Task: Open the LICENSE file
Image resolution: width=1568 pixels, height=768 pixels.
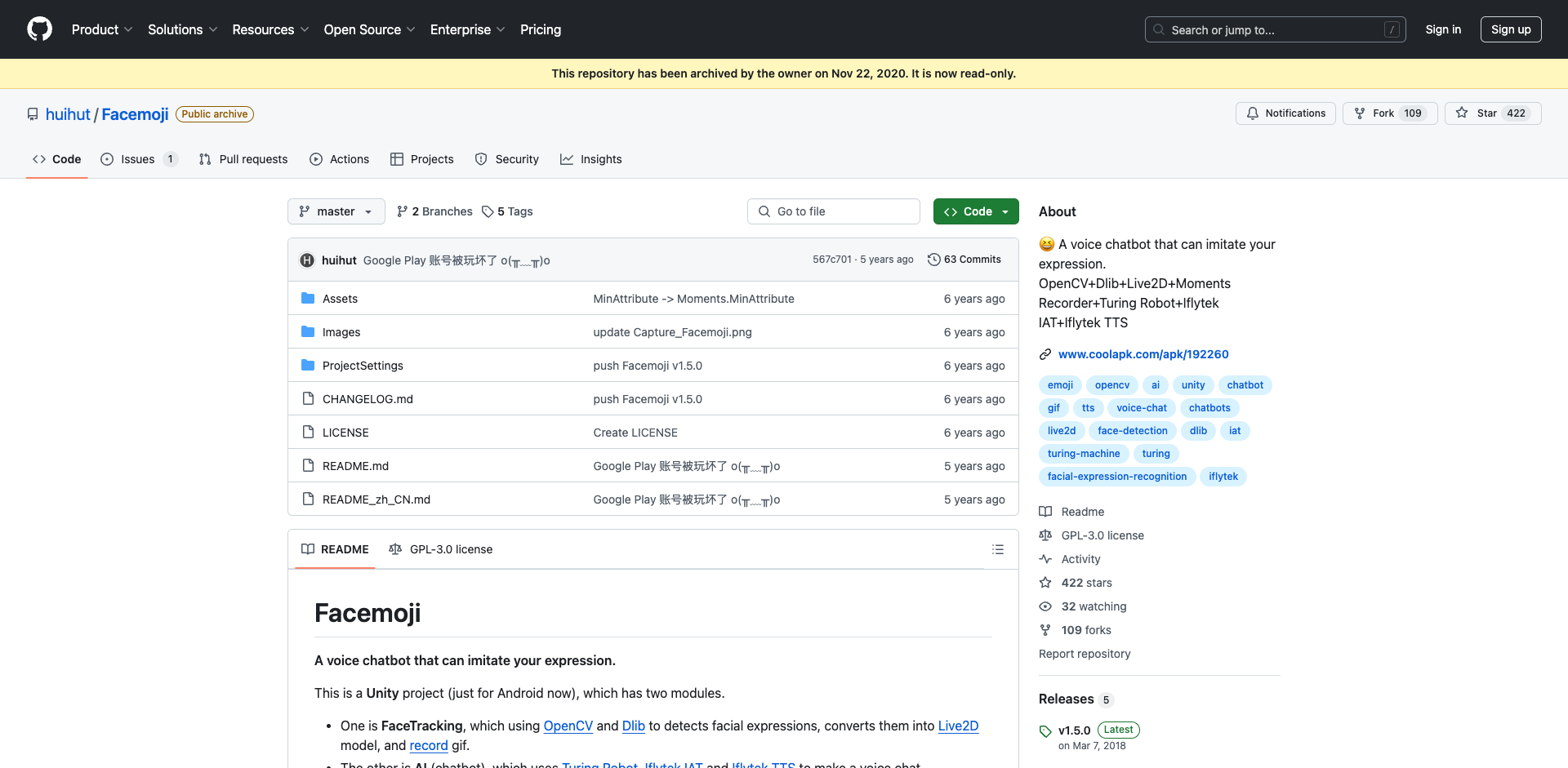Action: point(345,433)
